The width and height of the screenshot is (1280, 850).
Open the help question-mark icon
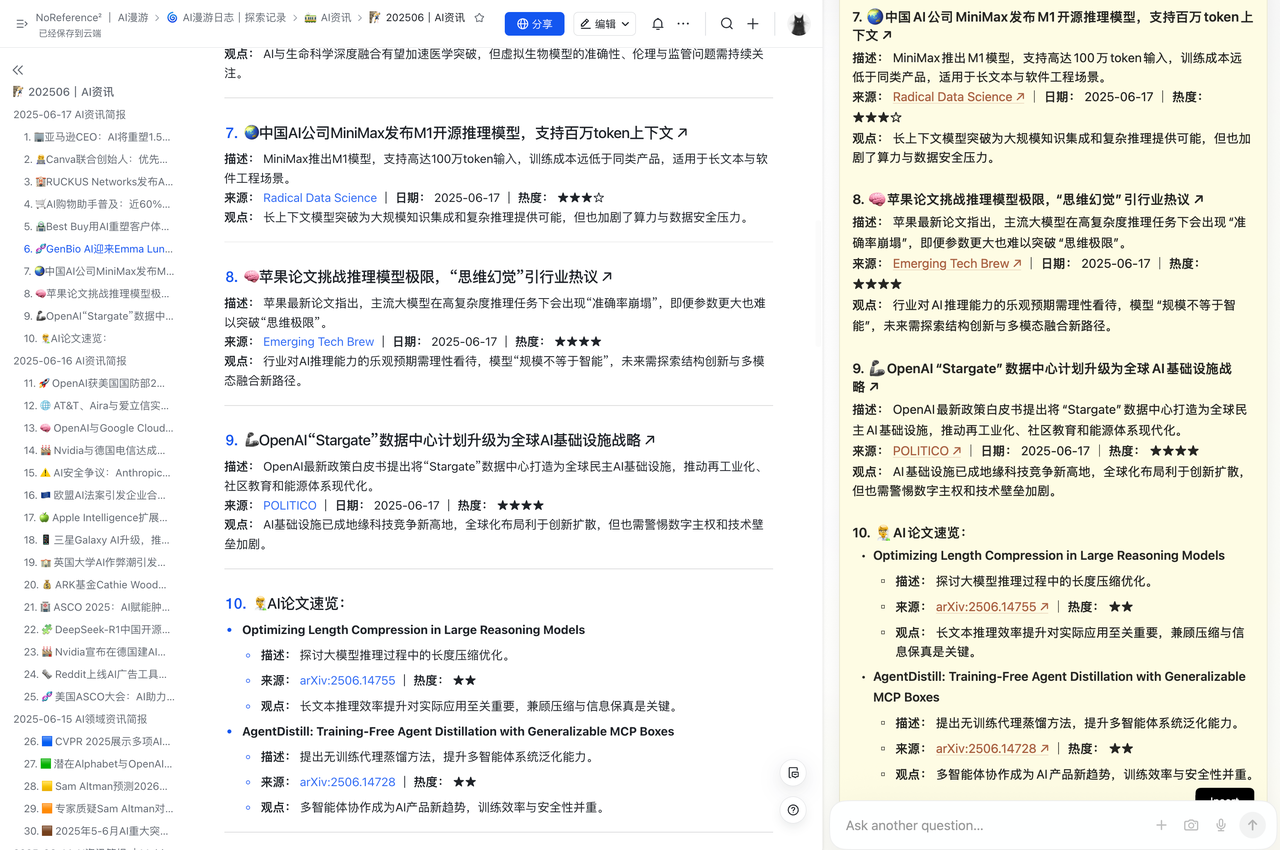pos(793,810)
